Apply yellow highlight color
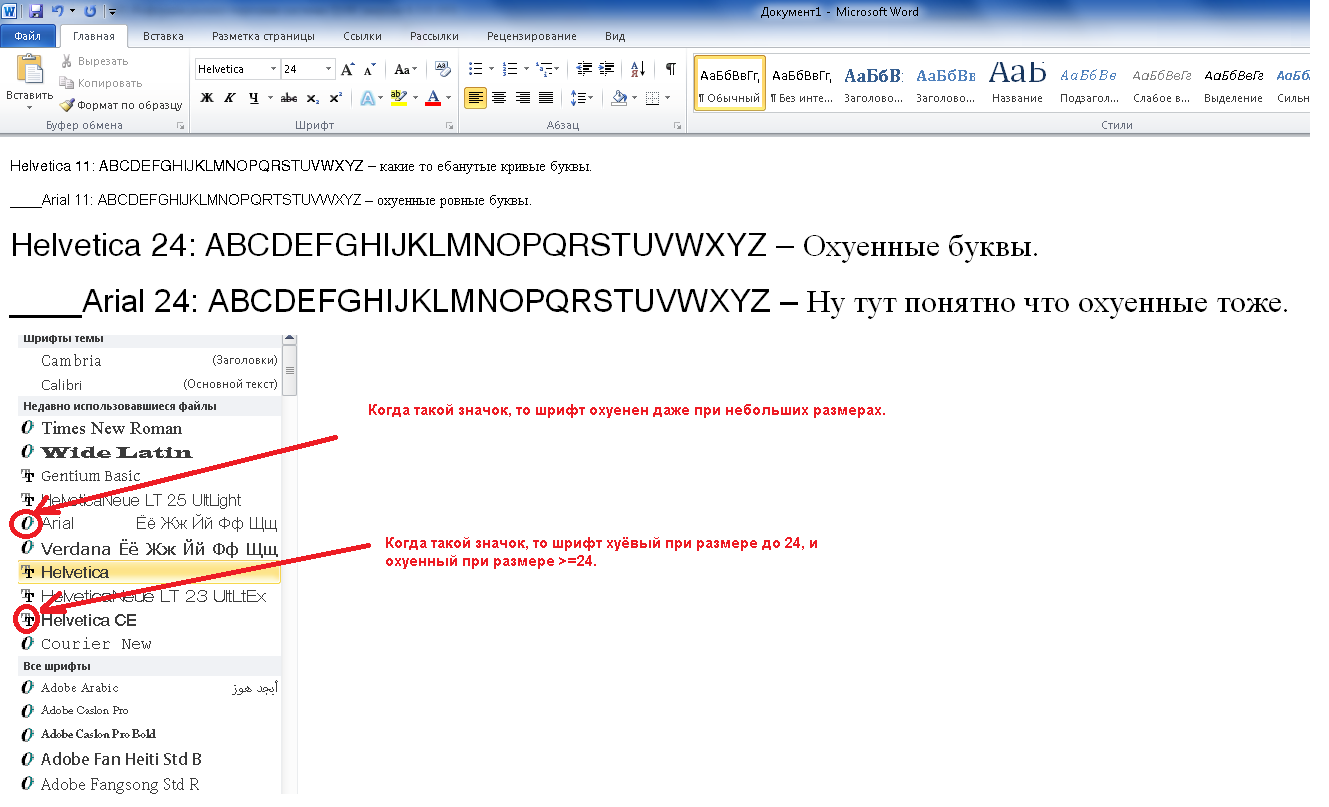Screen dimensions: 1329x807 (x=398, y=98)
